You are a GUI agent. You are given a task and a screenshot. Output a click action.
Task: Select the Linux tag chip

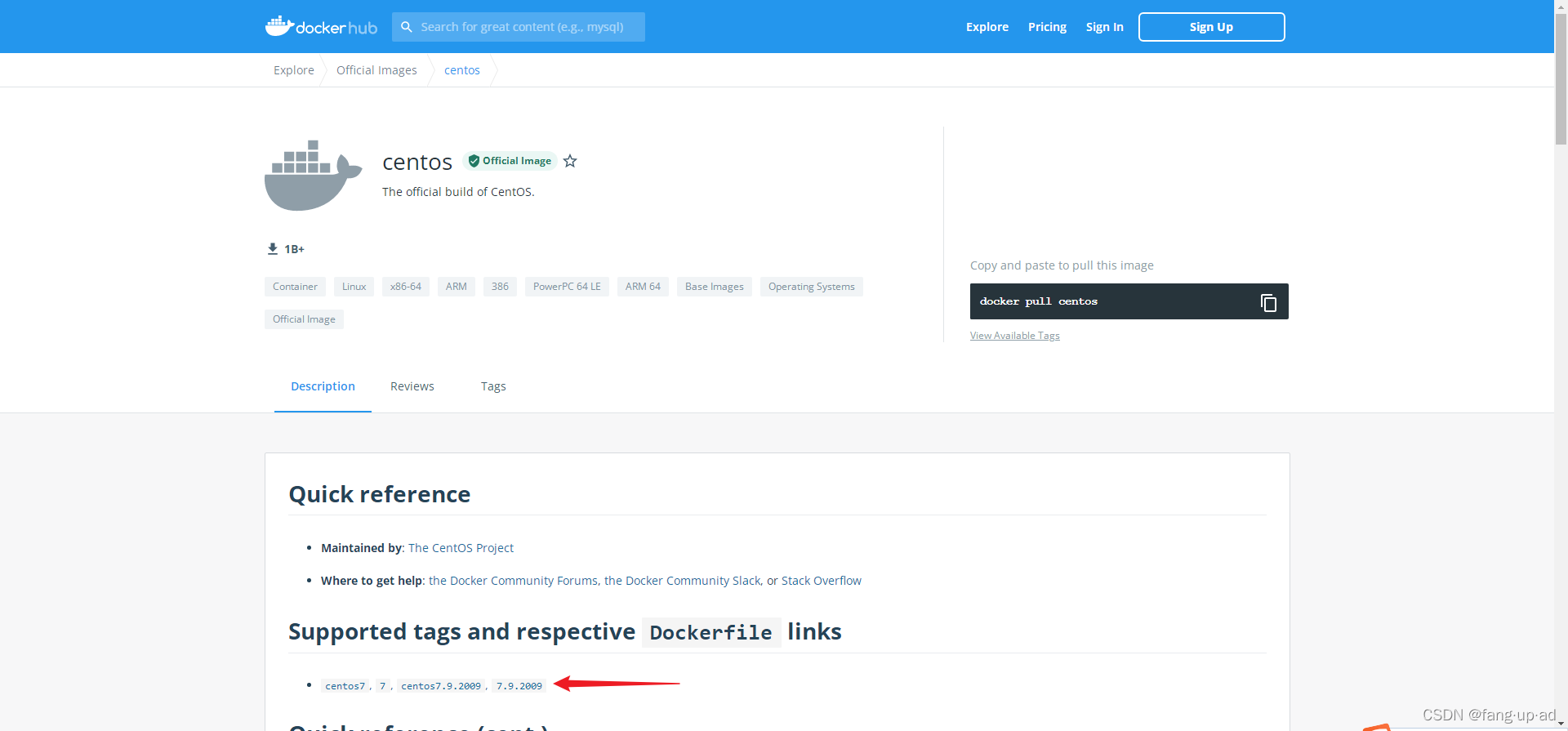point(354,287)
